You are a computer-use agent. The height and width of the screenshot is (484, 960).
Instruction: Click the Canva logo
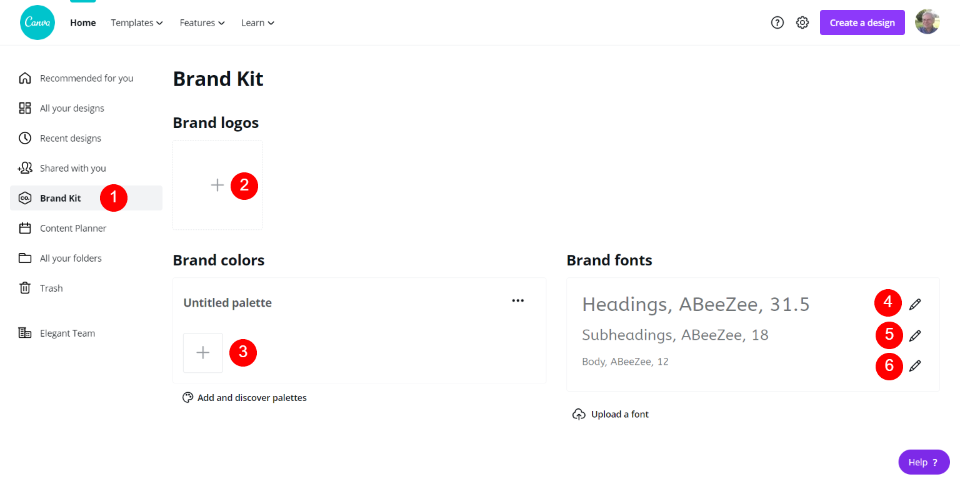click(x=37, y=22)
